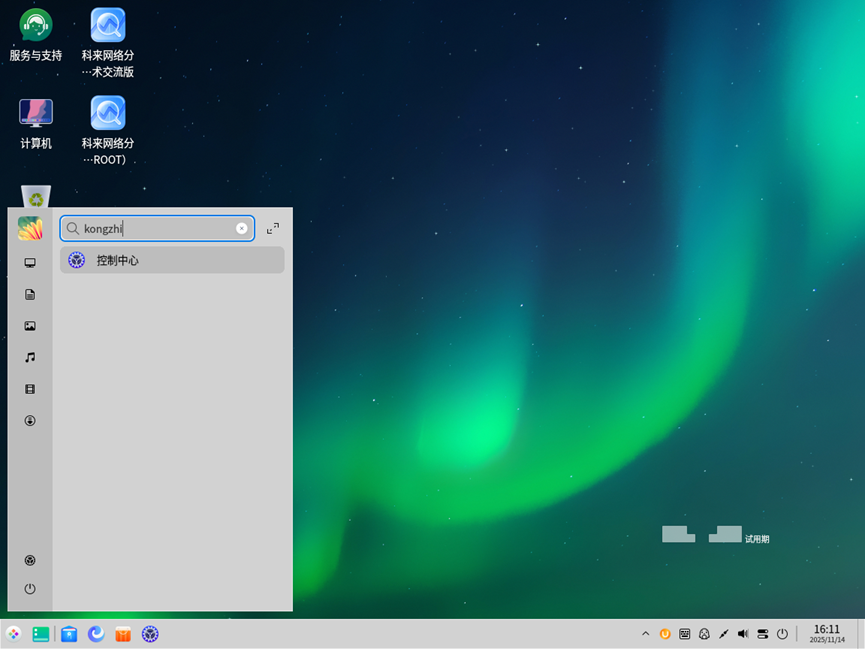865x649 pixels.
Task: Open Pictures folder from the launcher sidebar
Action: [30, 326]
